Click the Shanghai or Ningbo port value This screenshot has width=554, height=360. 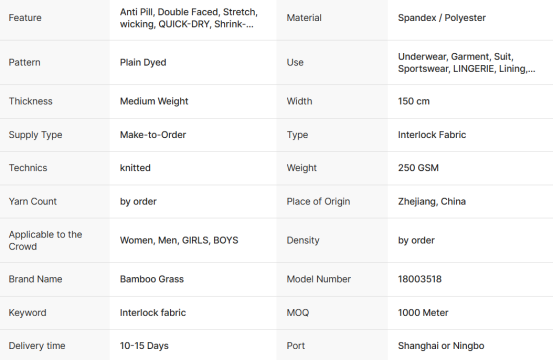pyautogui.click(x=441, y=346)
